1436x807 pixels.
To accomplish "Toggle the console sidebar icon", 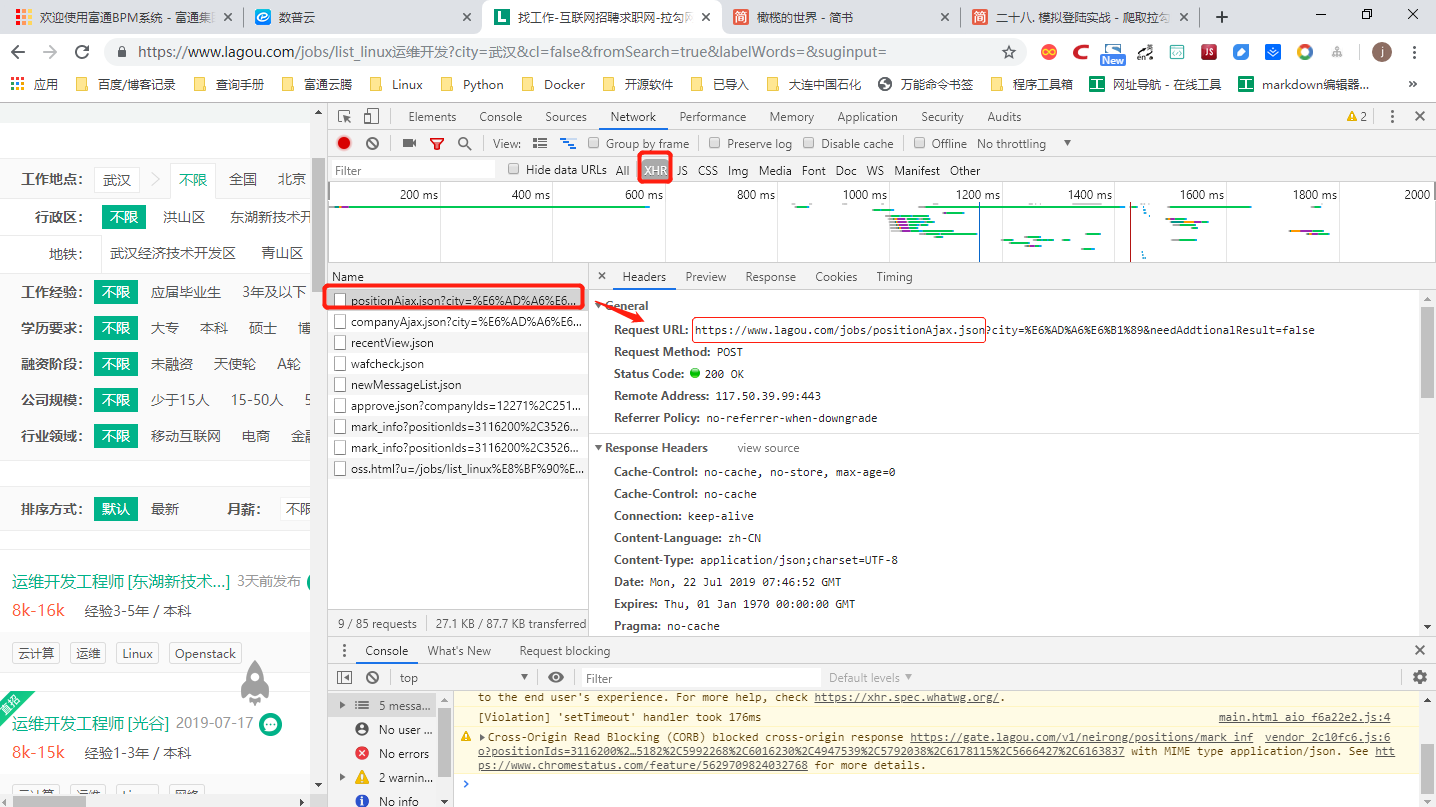I will [345, 678].
